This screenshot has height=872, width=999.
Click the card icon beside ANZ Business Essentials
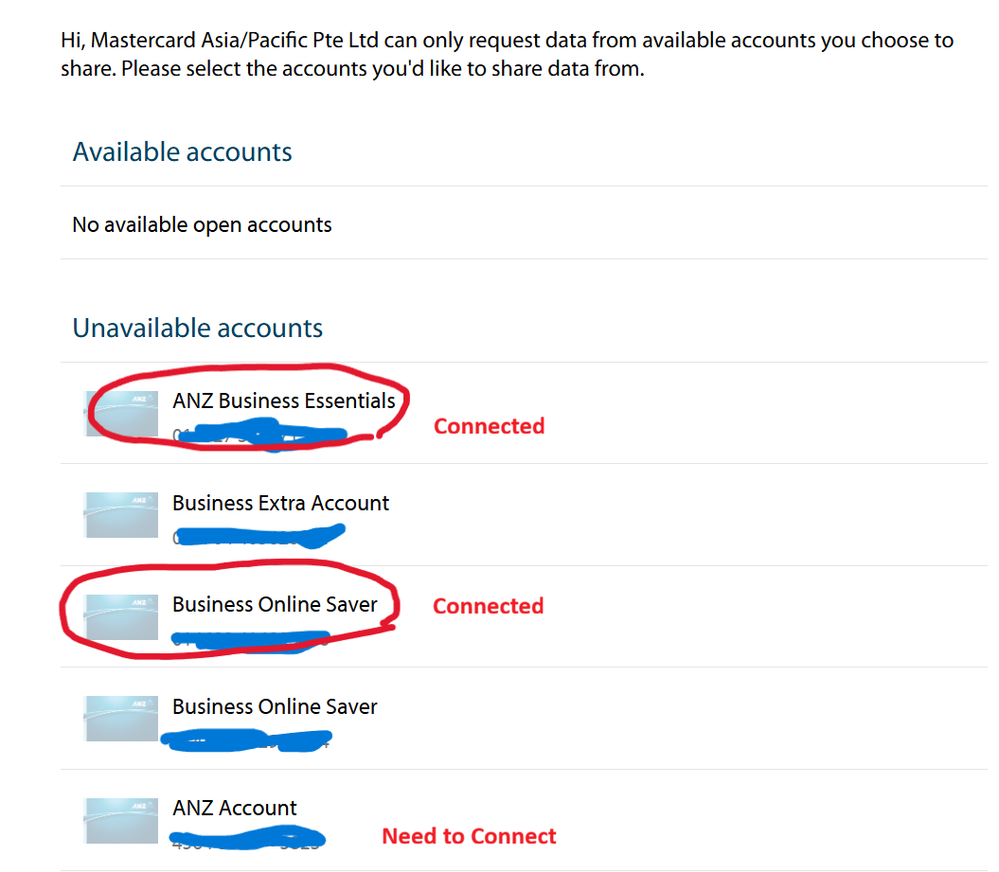121,413
